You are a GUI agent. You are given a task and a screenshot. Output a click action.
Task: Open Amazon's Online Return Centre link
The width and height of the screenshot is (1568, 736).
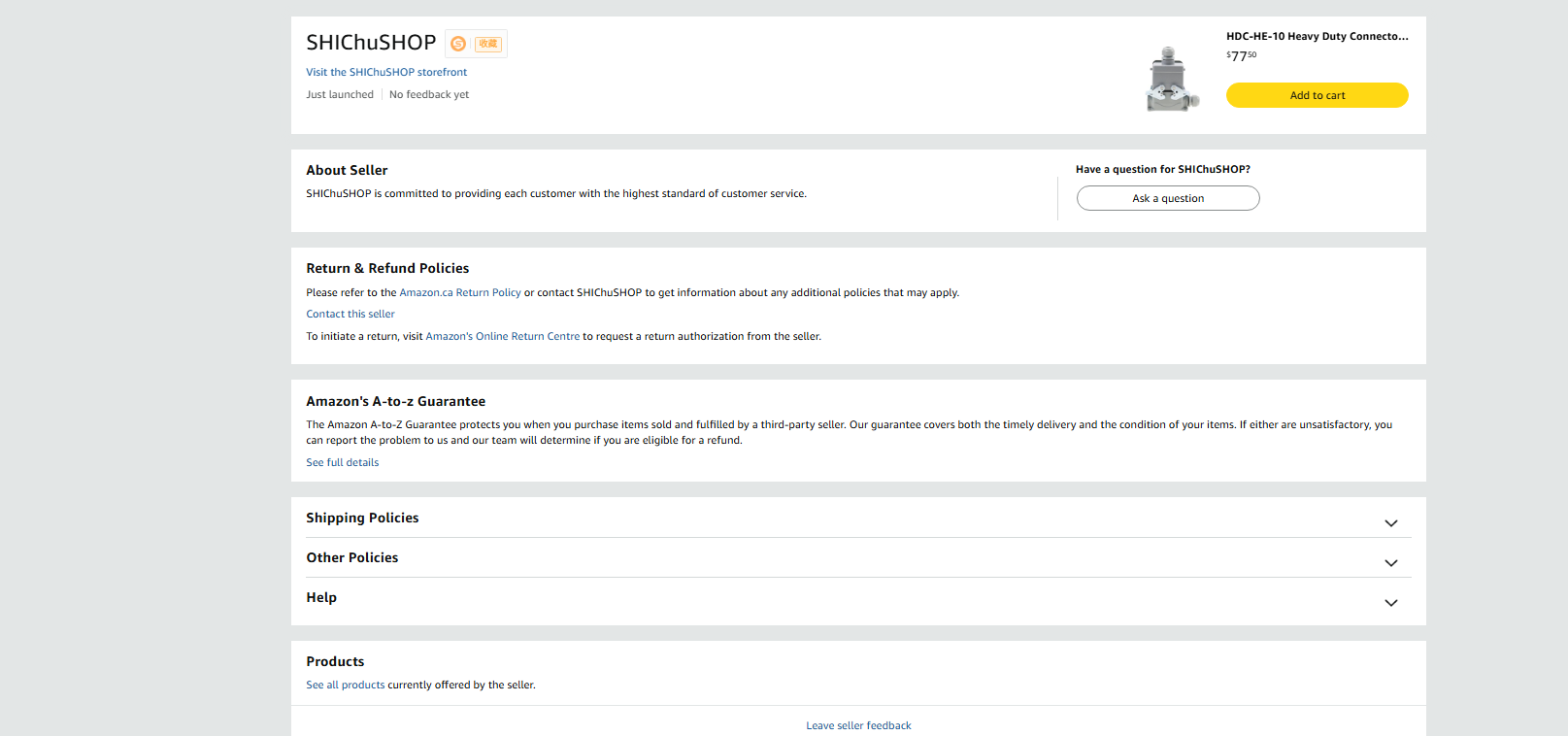click(x=502, y=336)
